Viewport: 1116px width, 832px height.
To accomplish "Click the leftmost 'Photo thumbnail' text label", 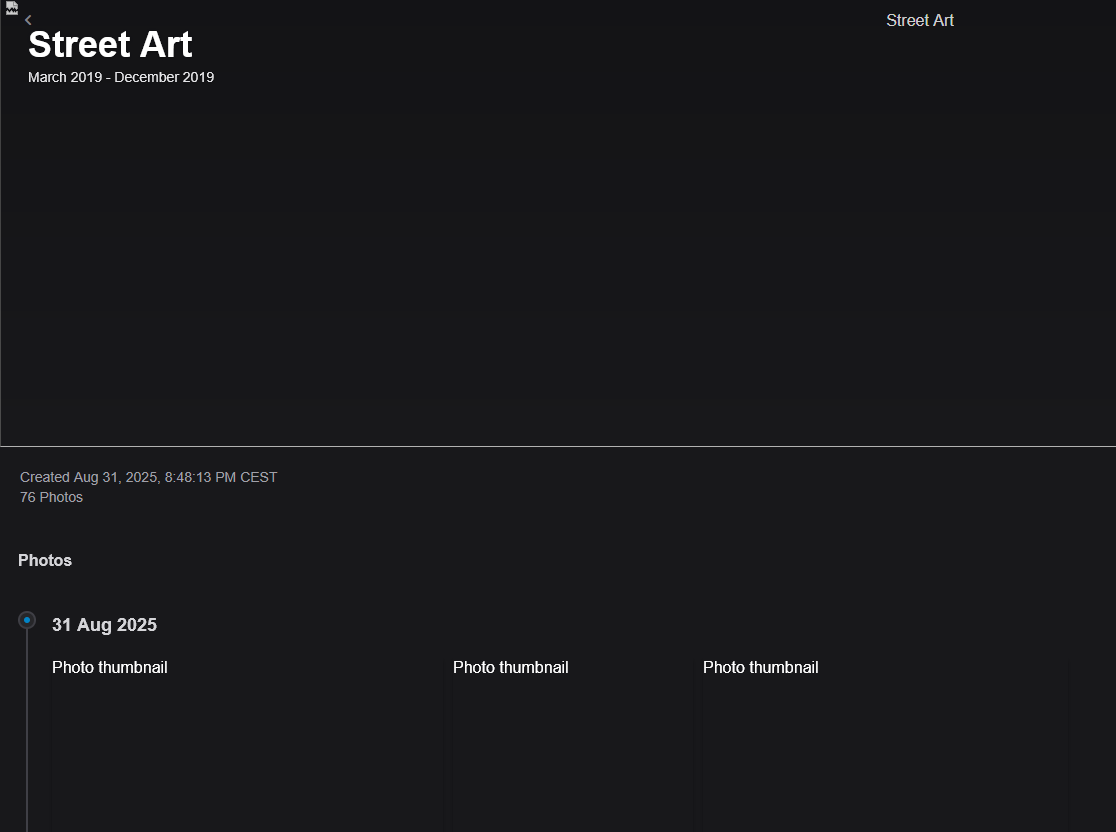I will (110, 667).
